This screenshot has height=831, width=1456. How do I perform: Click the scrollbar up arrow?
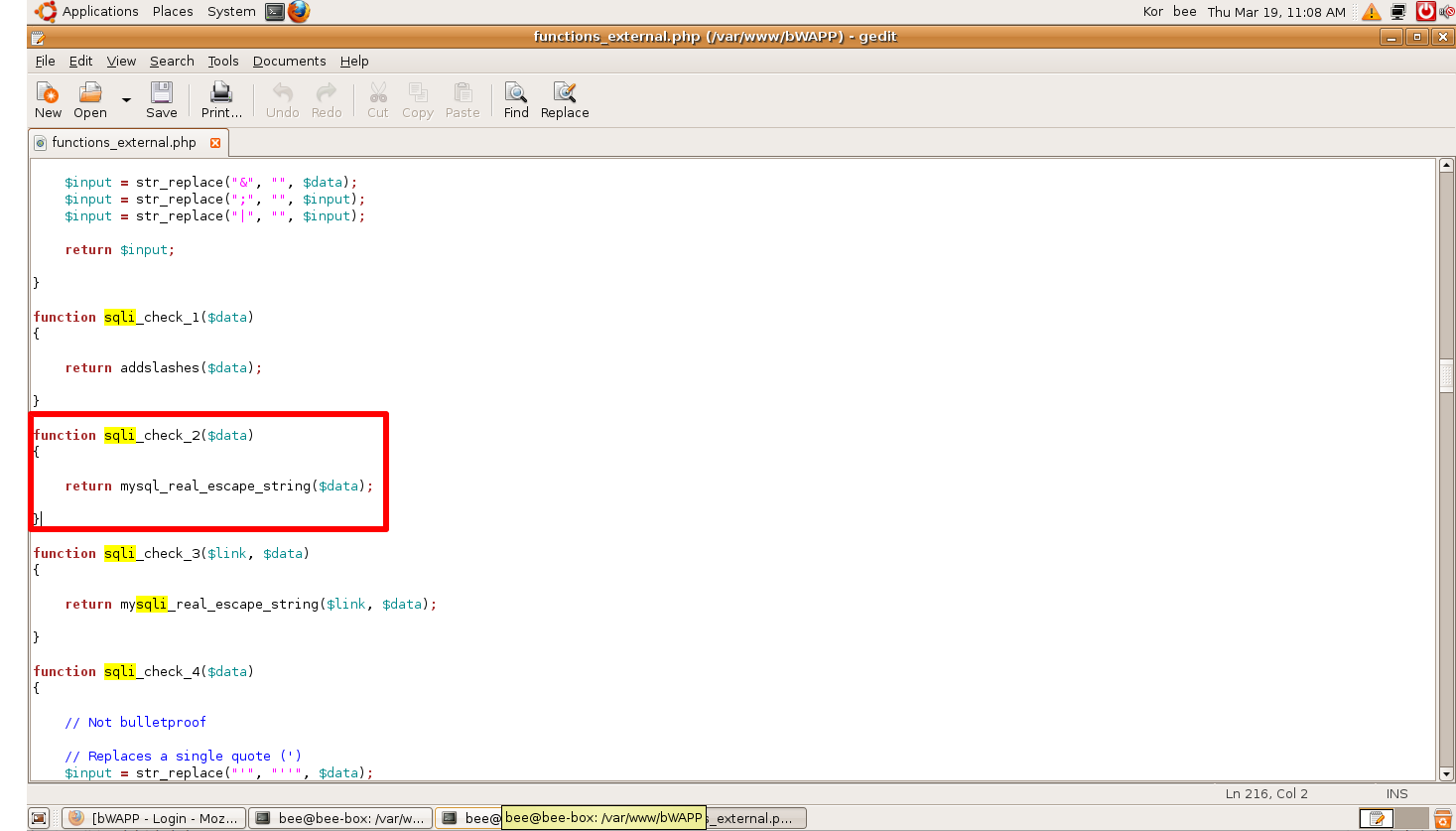[x=1446, y=166]
